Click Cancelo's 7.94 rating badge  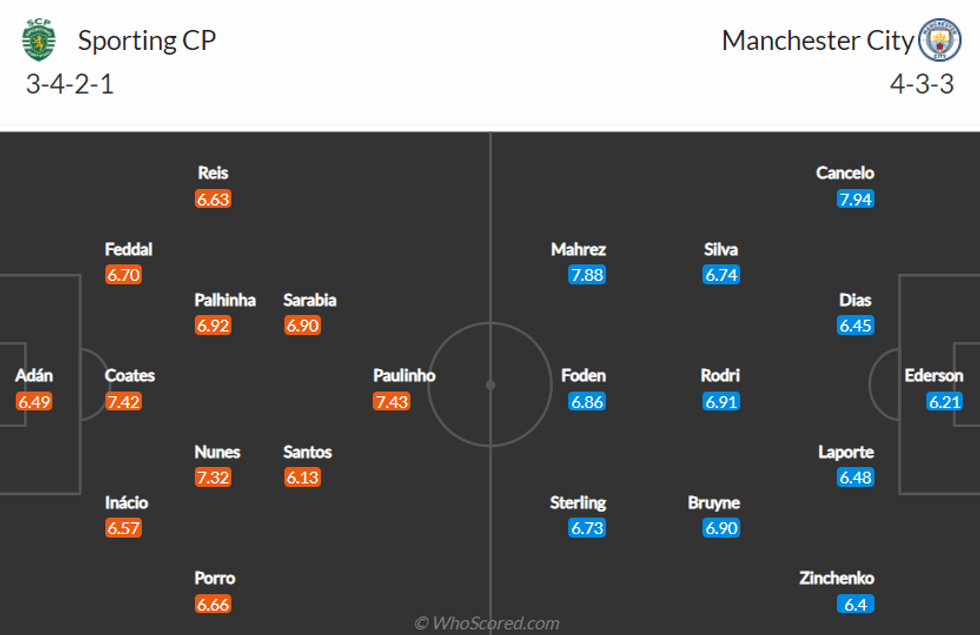coord(856,199)
